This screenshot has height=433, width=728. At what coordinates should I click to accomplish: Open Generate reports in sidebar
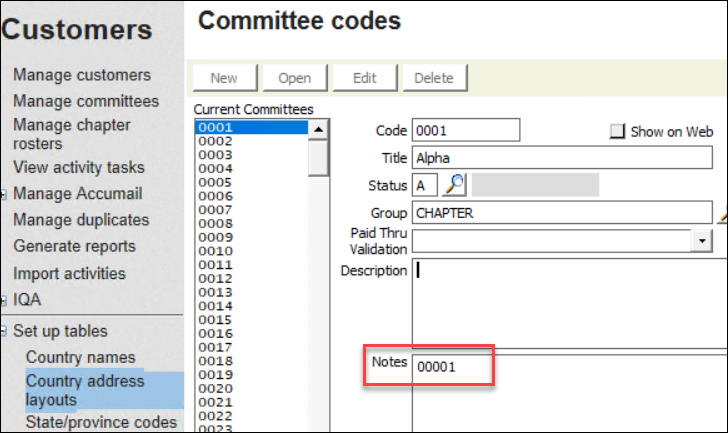74,246
